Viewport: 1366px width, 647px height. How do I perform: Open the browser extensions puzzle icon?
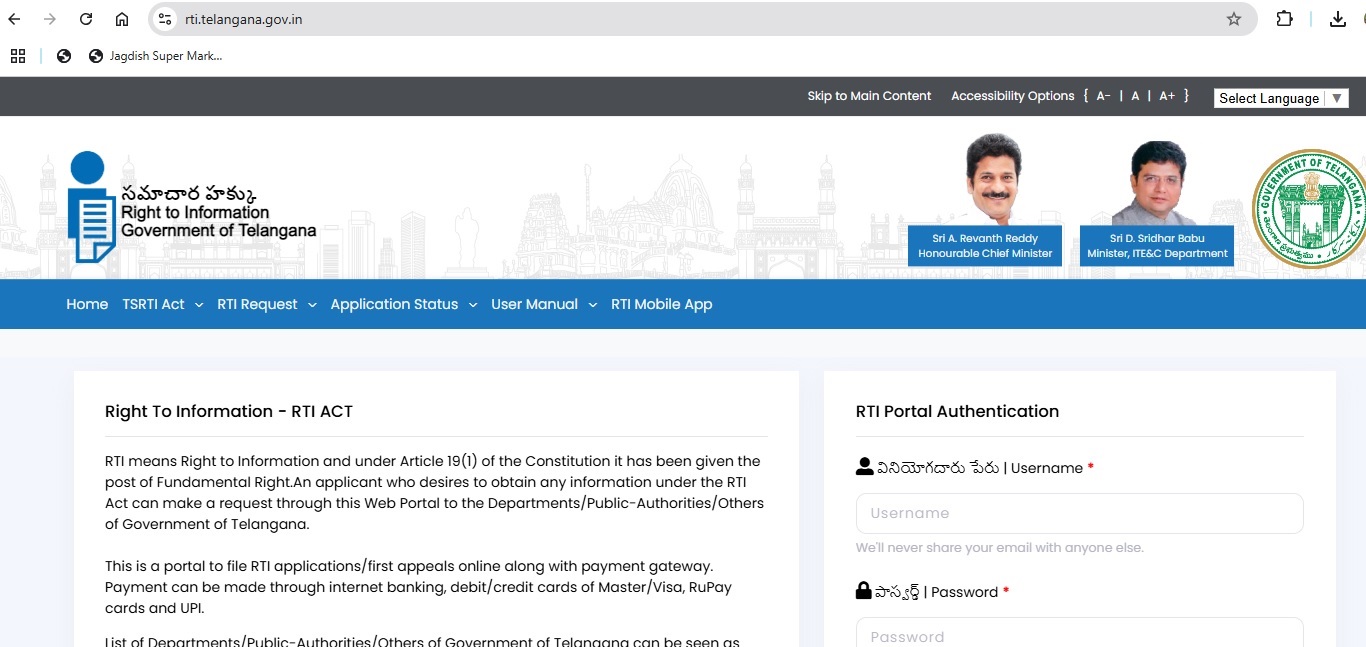[x=1285, y=19]
